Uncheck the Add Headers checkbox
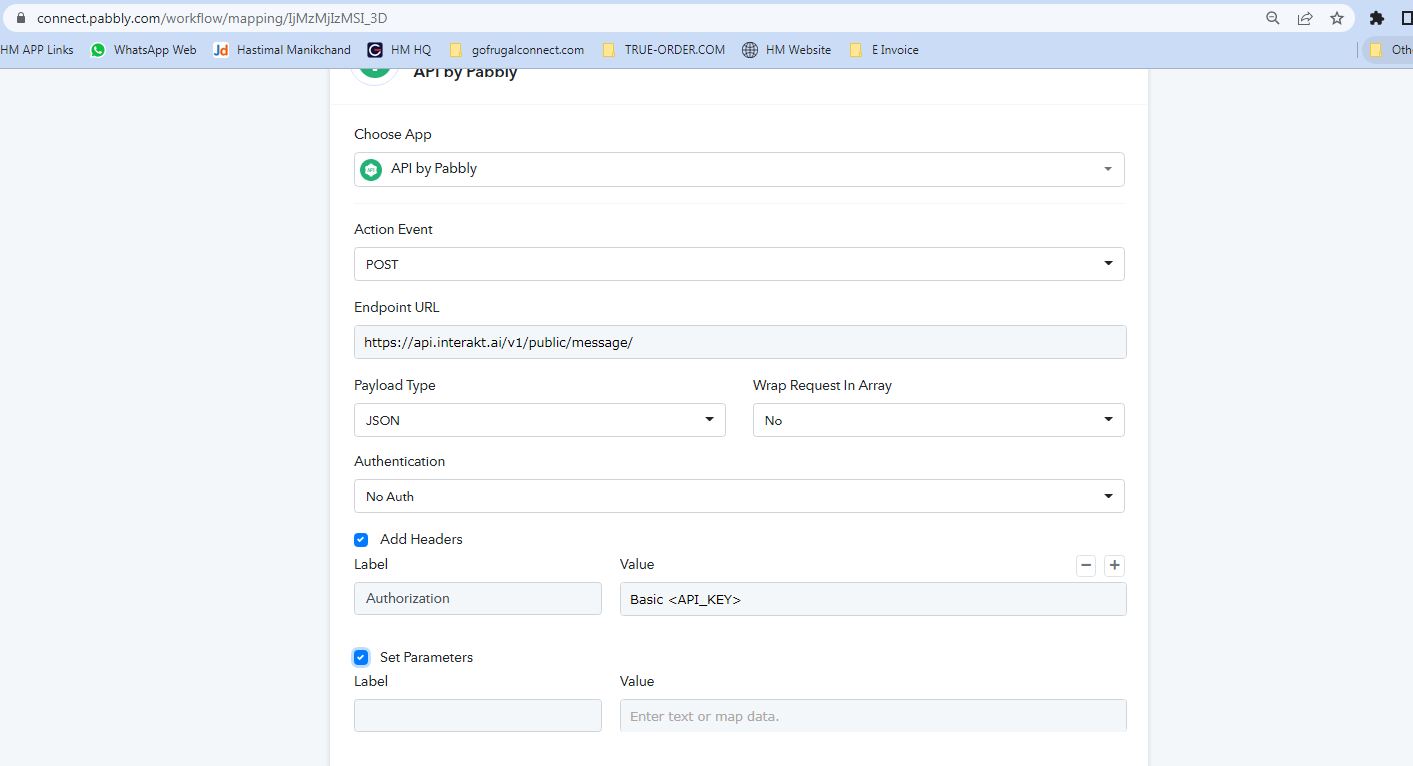This screenshot has width=1413, height=766. pyautogui.click(x=361, y=540)
